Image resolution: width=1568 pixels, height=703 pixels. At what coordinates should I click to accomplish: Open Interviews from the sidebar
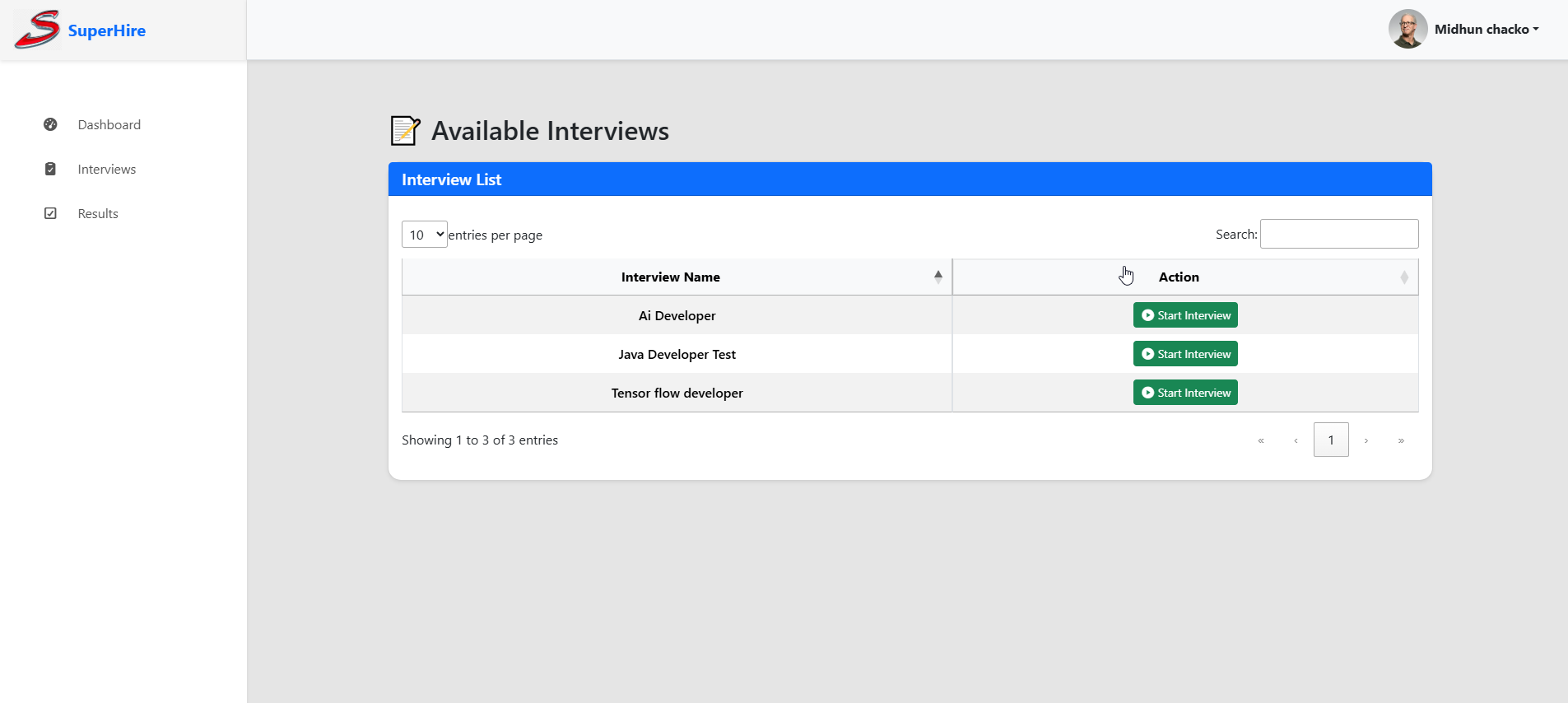coord(107,169)
